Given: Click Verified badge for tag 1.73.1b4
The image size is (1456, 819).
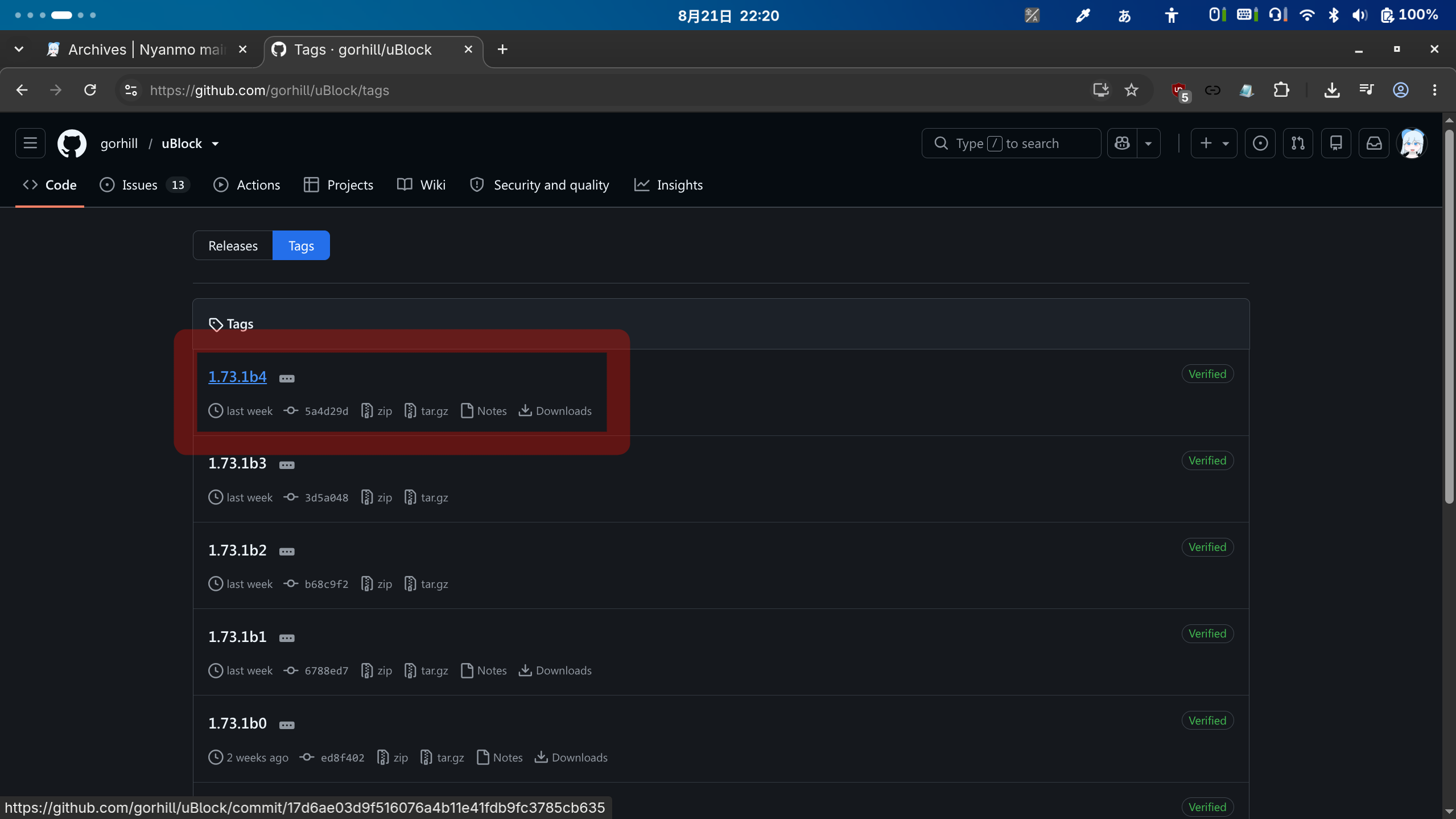Looking at the screenshot, I should [1207, 374].
